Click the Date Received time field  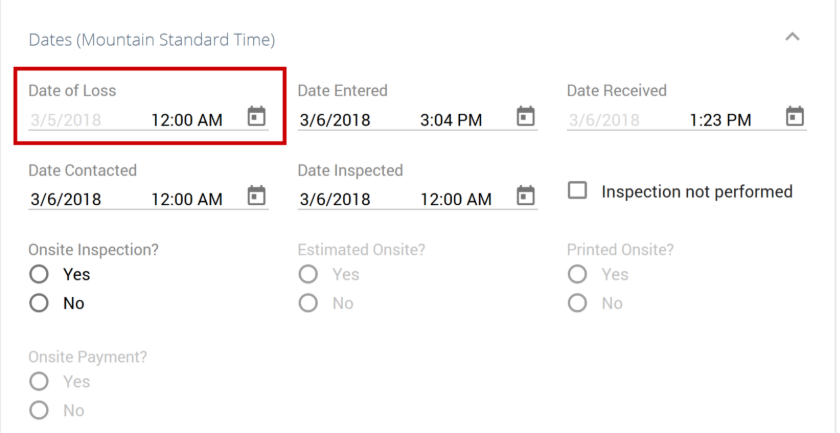720,120
